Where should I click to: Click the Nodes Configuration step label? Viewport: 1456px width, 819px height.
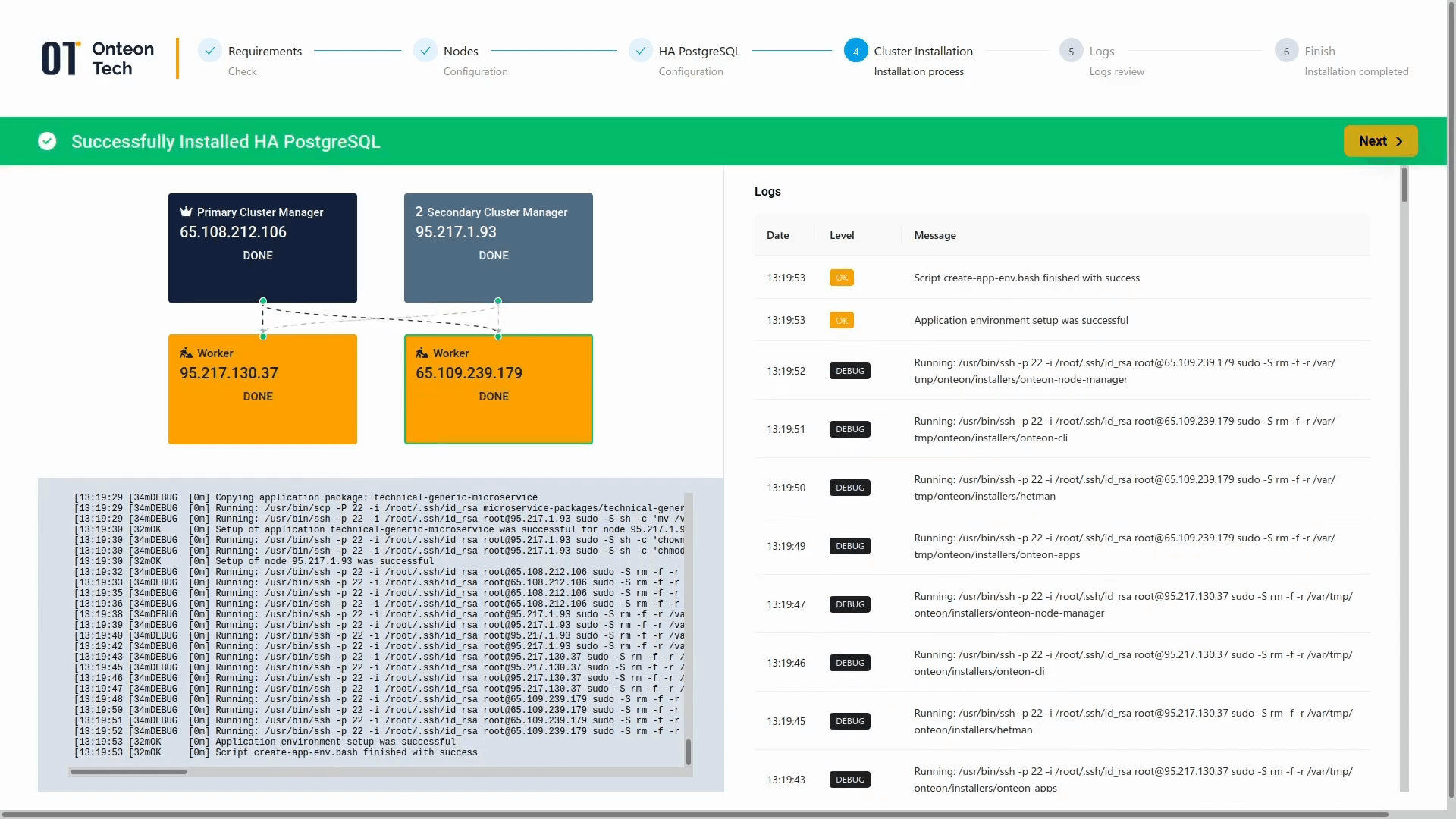click(475, 71)
